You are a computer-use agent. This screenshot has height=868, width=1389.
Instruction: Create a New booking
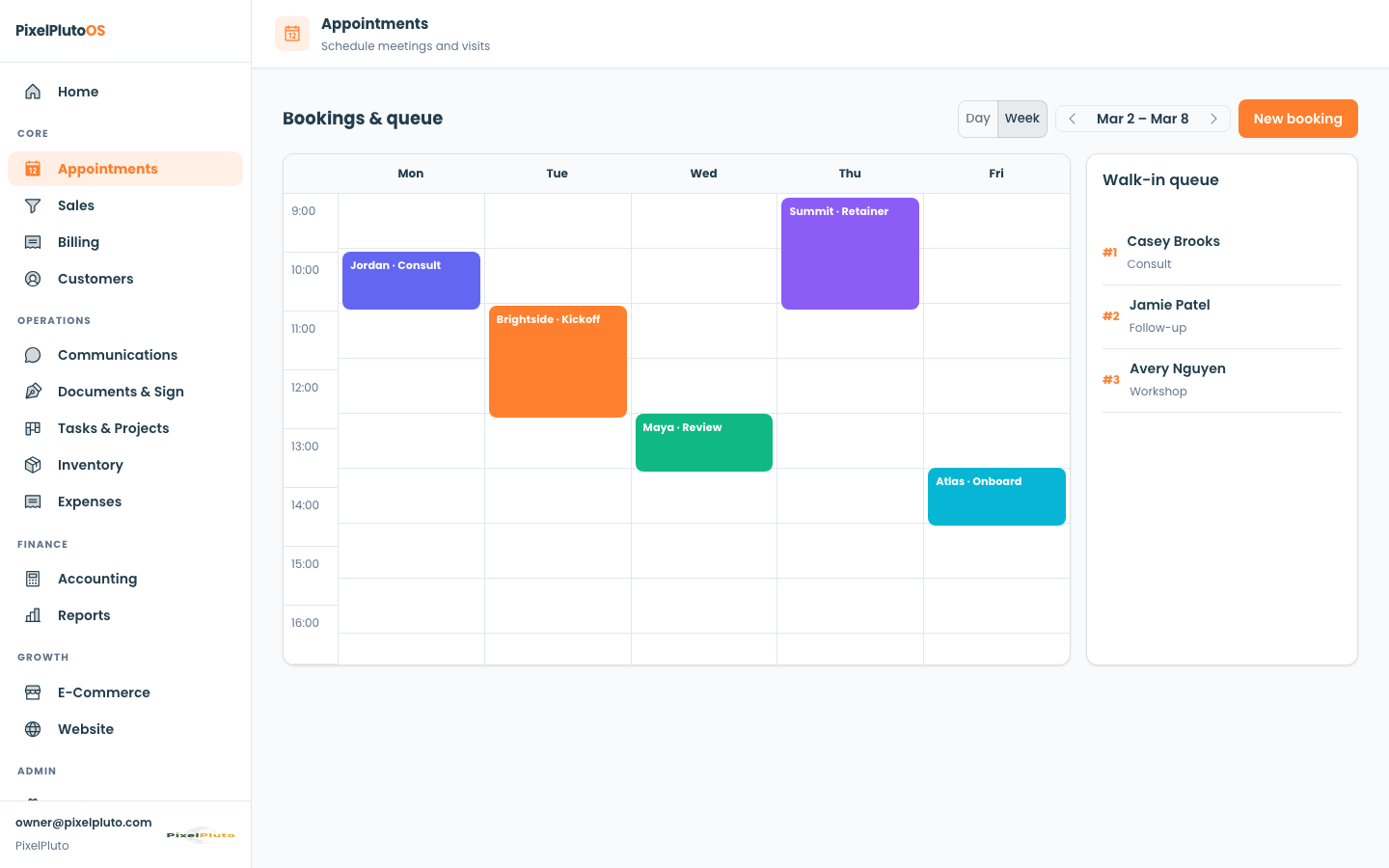[1298, 119]
